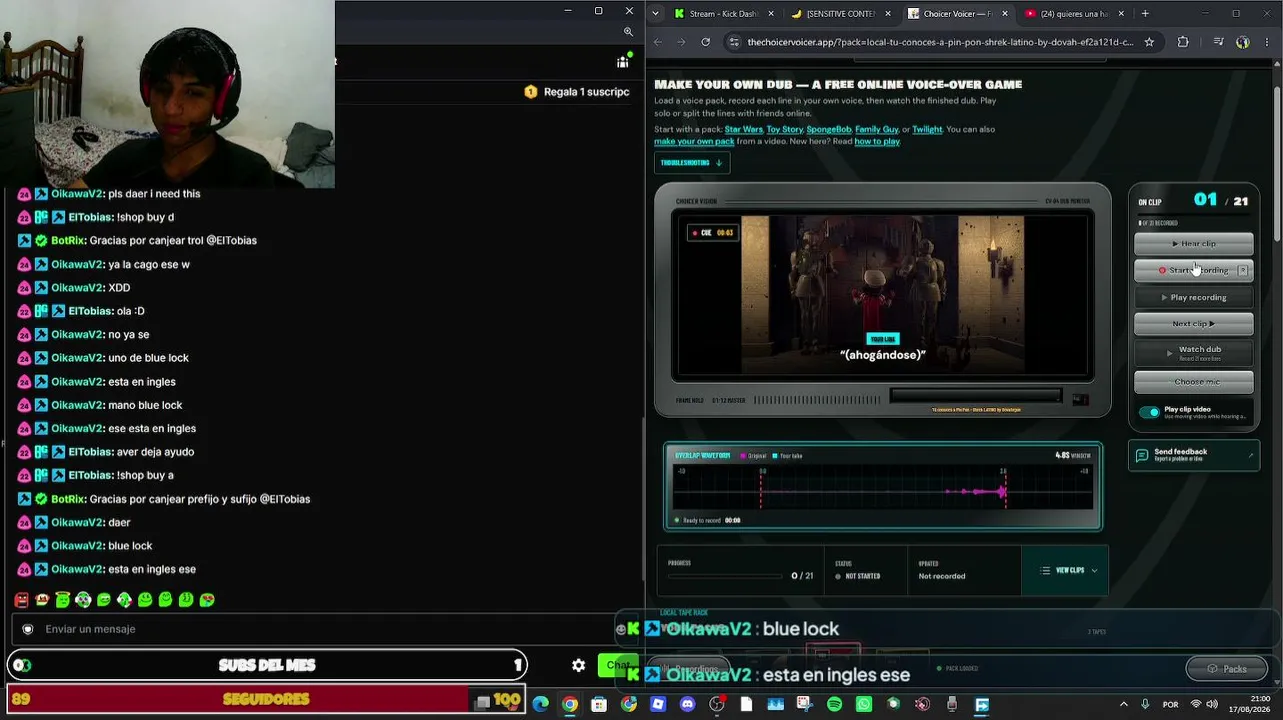
Task: Close the YouTube tab
Action: (x=1121, y=14)
